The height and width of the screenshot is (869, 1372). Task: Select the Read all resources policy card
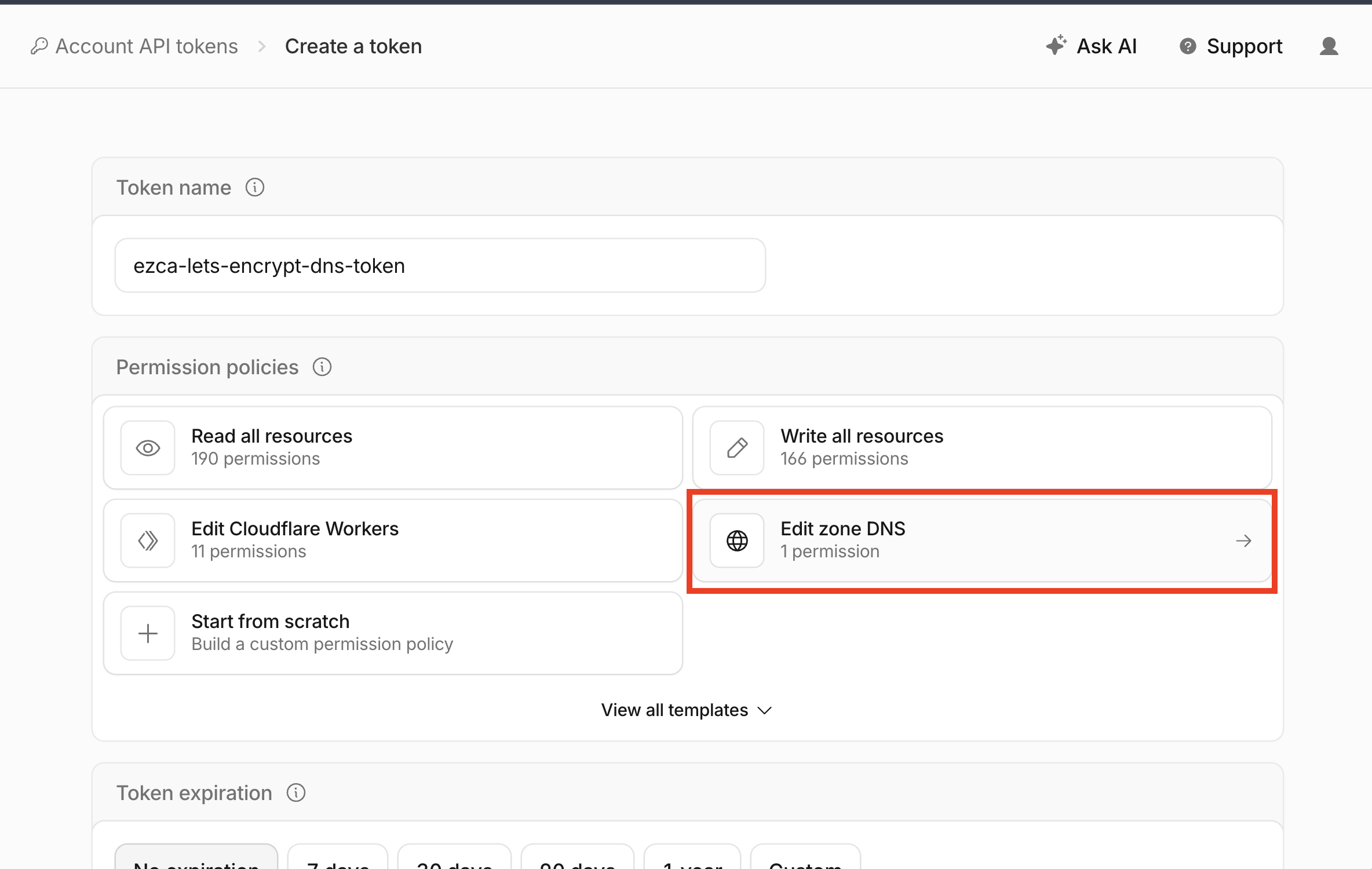tap(393, 448)
